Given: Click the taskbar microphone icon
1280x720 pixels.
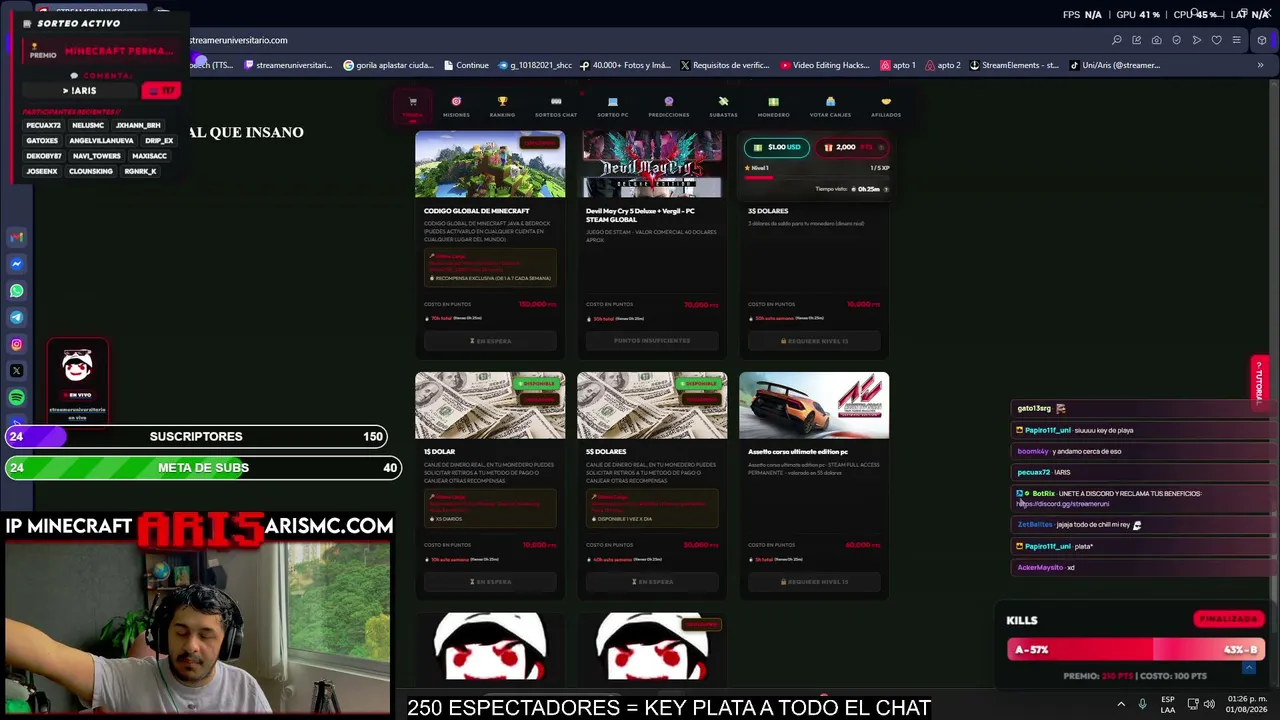Looking at the screenshot, I should point(1142,704).
